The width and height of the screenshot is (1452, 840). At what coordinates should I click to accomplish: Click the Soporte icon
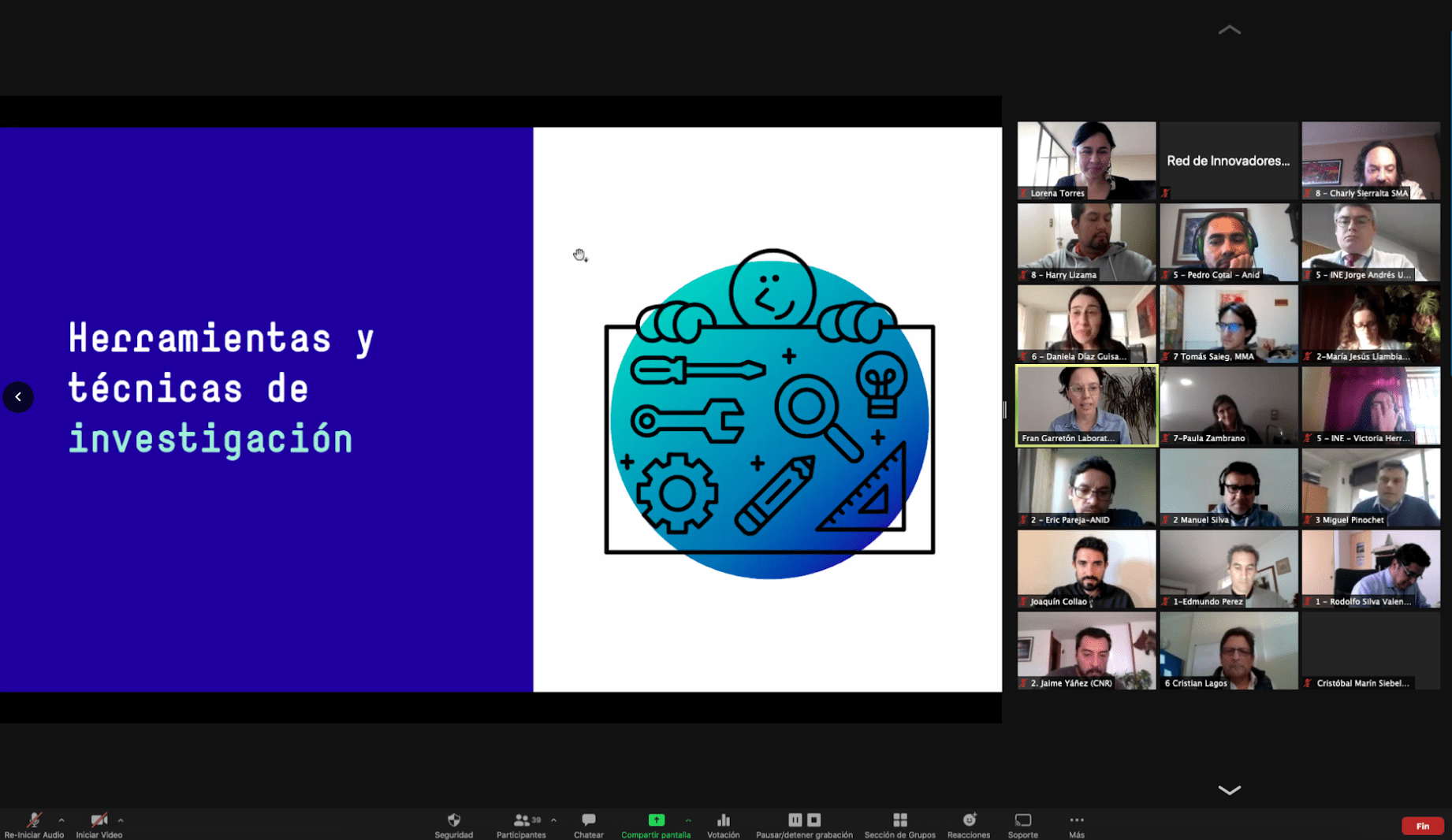click(x=1022, y=820)
